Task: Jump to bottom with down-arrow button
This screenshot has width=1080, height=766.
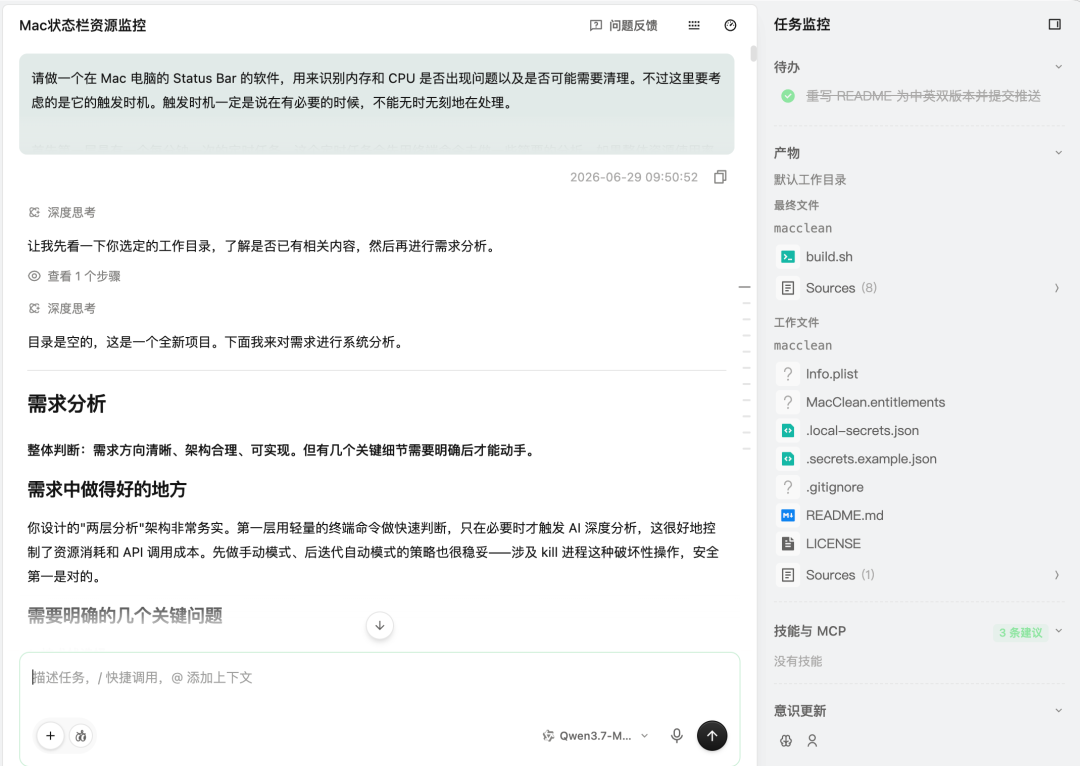Action: pyautogui.click(x=380, y=625)
